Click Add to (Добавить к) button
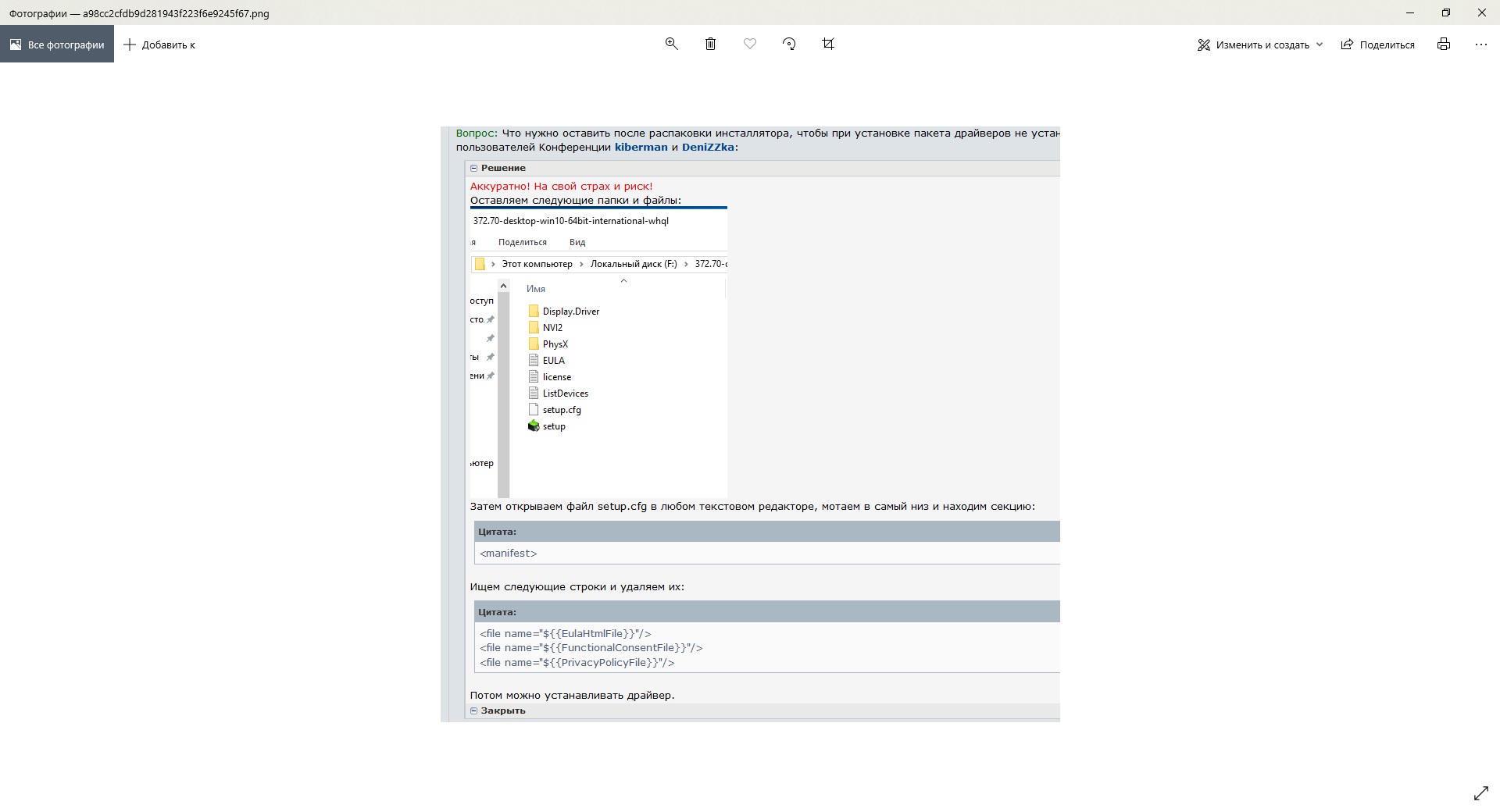The image size is (1500, 812). tap(160, 45)
